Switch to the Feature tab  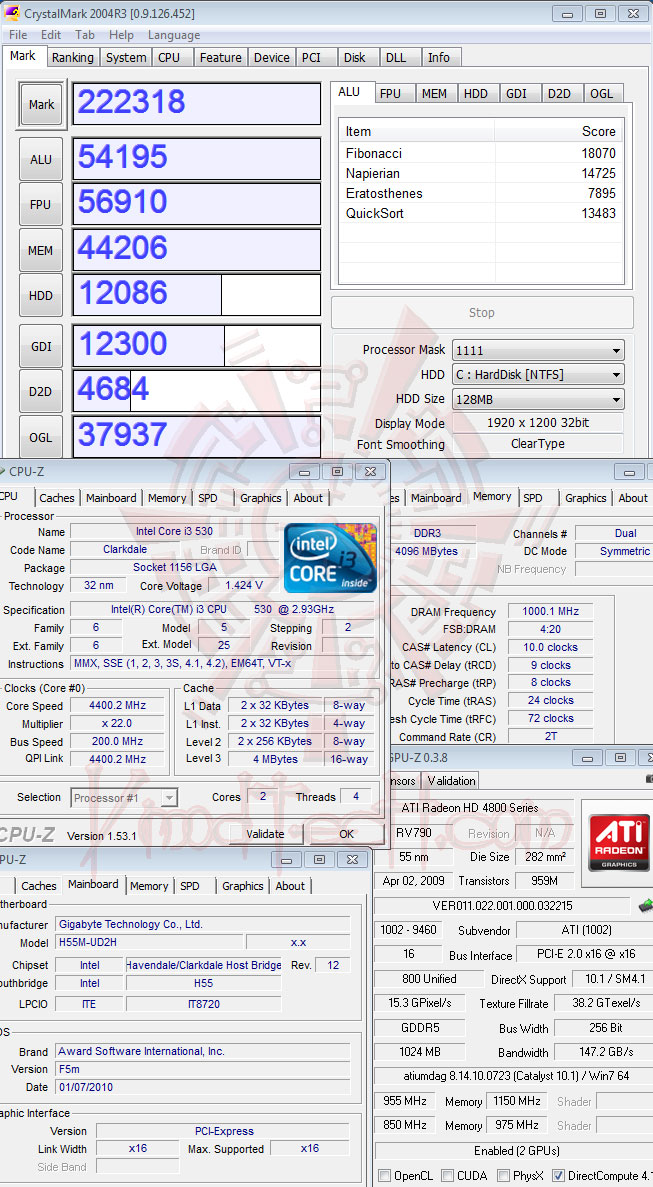click(220, 58)
